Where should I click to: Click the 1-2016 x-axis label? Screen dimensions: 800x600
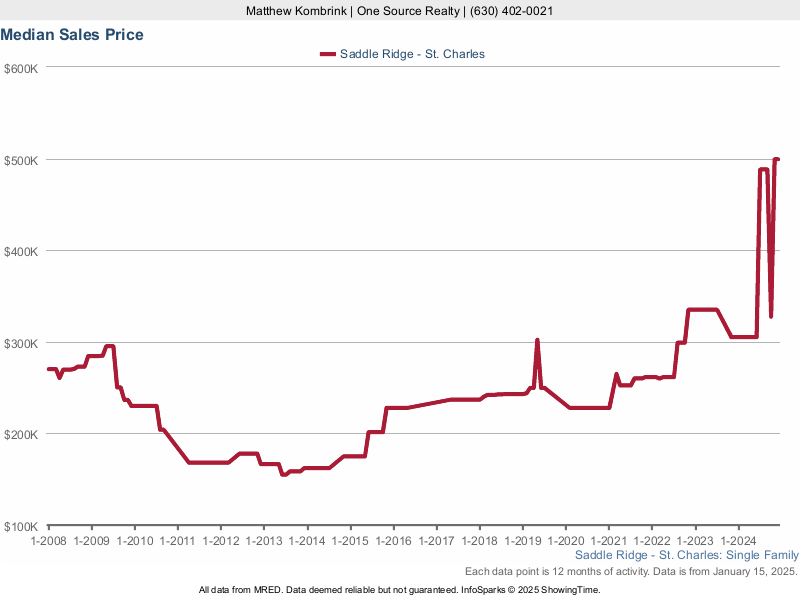[x=393, y=541]
